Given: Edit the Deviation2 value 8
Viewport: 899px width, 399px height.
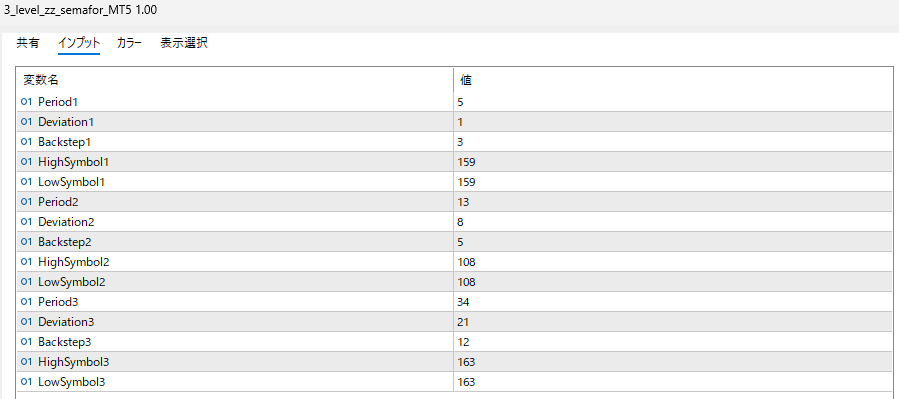Looking at the screenshot, I should [674, 222].
